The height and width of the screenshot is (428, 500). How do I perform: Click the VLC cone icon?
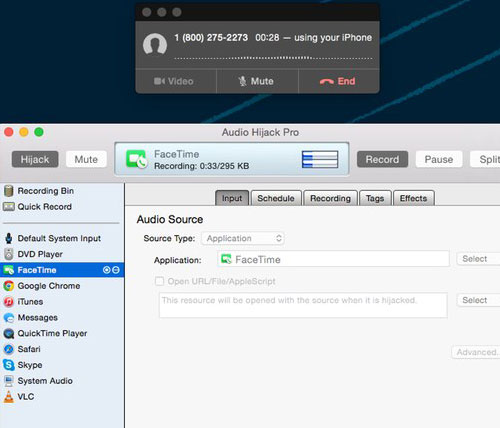click(x=9, y=397)
